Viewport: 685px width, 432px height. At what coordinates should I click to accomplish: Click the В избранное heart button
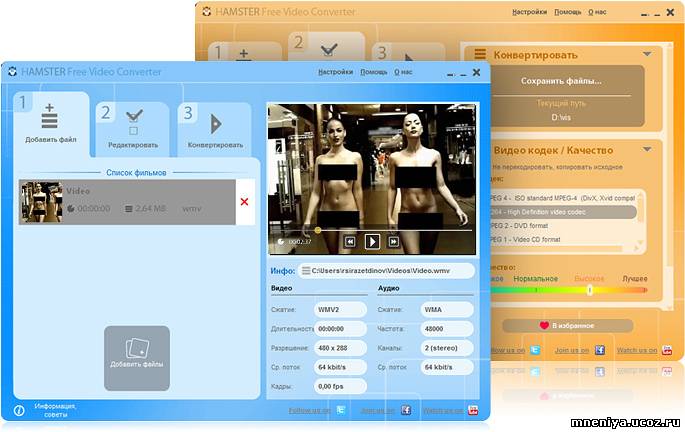point(567,325)
